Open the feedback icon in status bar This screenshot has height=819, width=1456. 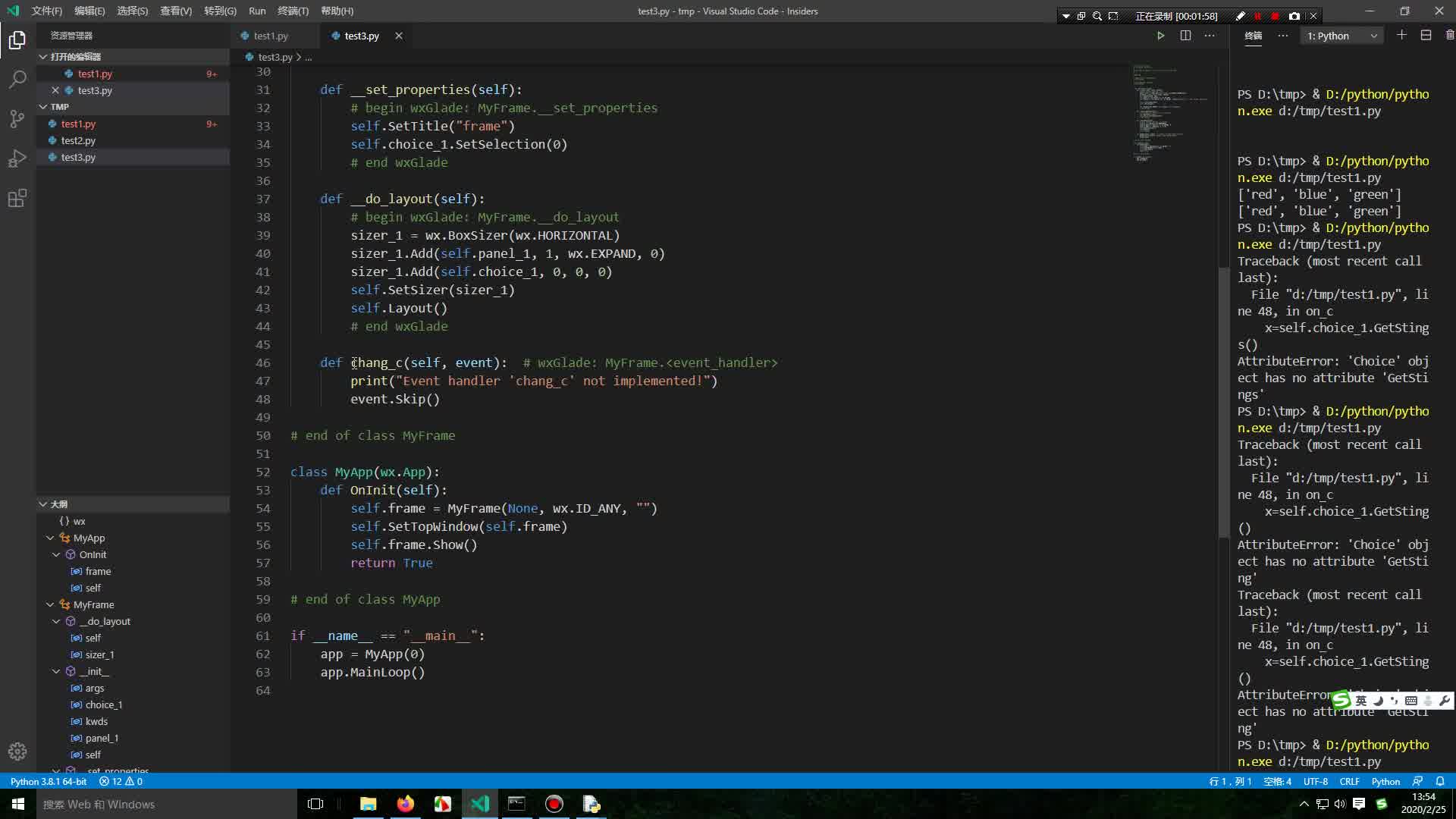1417,781
